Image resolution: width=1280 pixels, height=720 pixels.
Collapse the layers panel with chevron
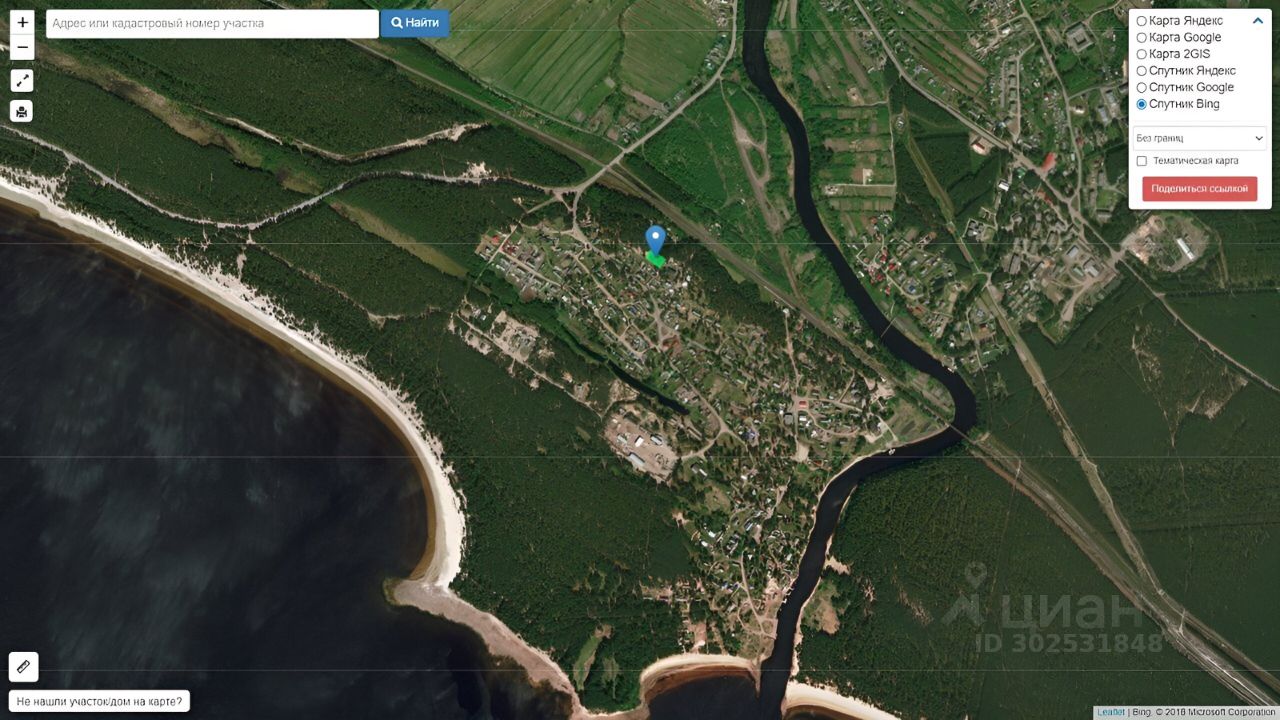(x=1257, y=20)
